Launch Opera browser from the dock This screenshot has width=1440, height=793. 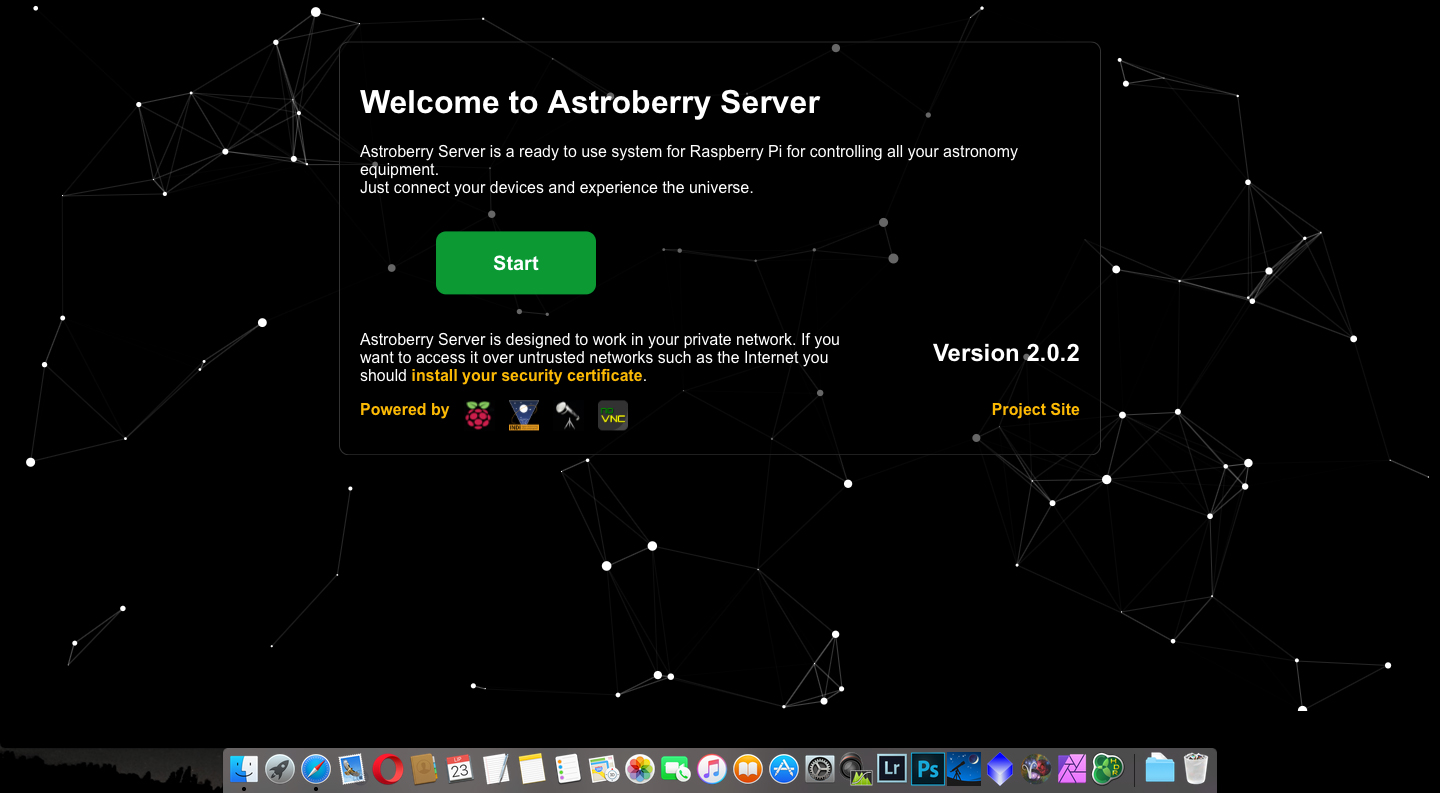(x=388, y=769)
